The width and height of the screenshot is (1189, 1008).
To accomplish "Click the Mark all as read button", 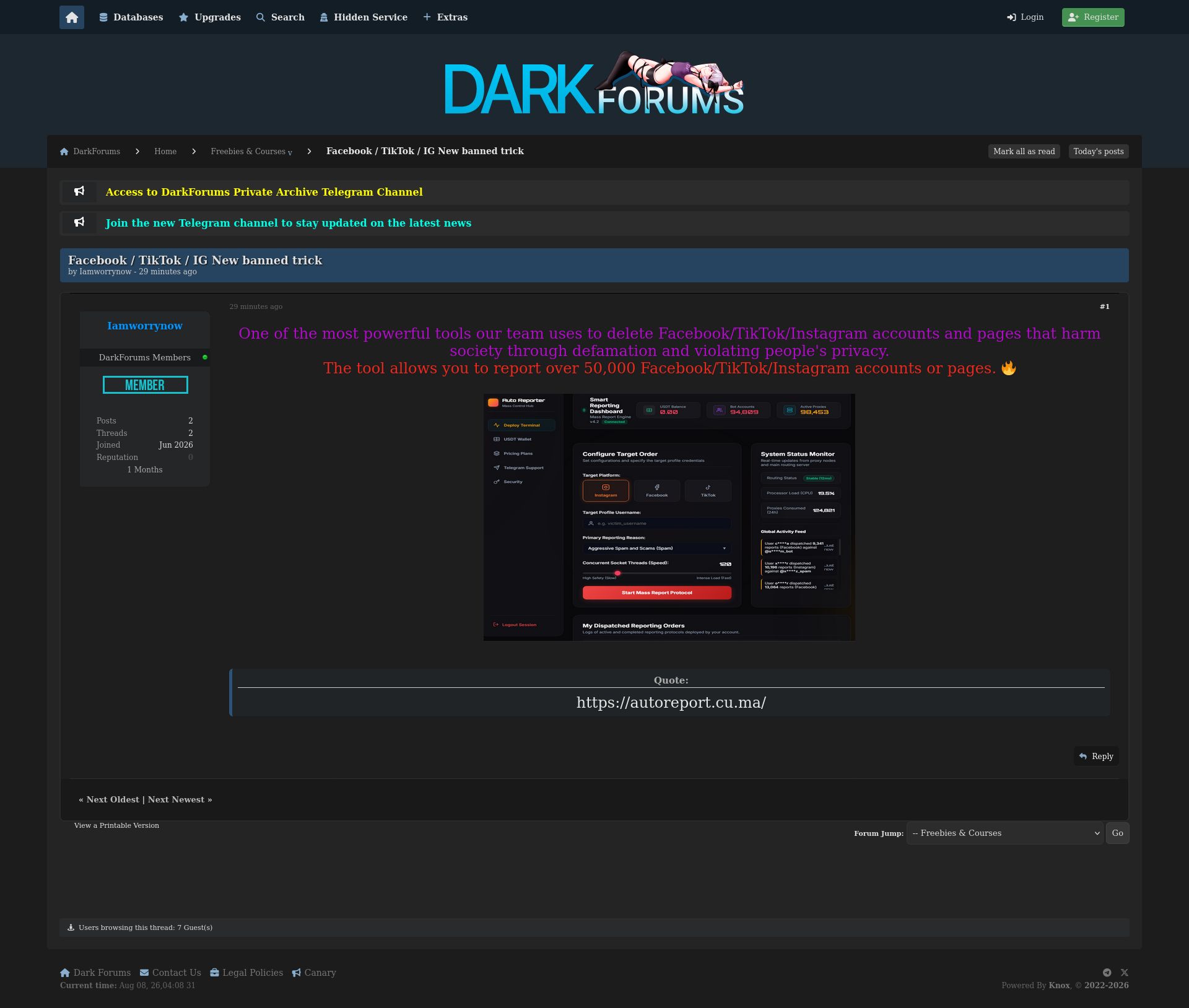I will 1024,152.
